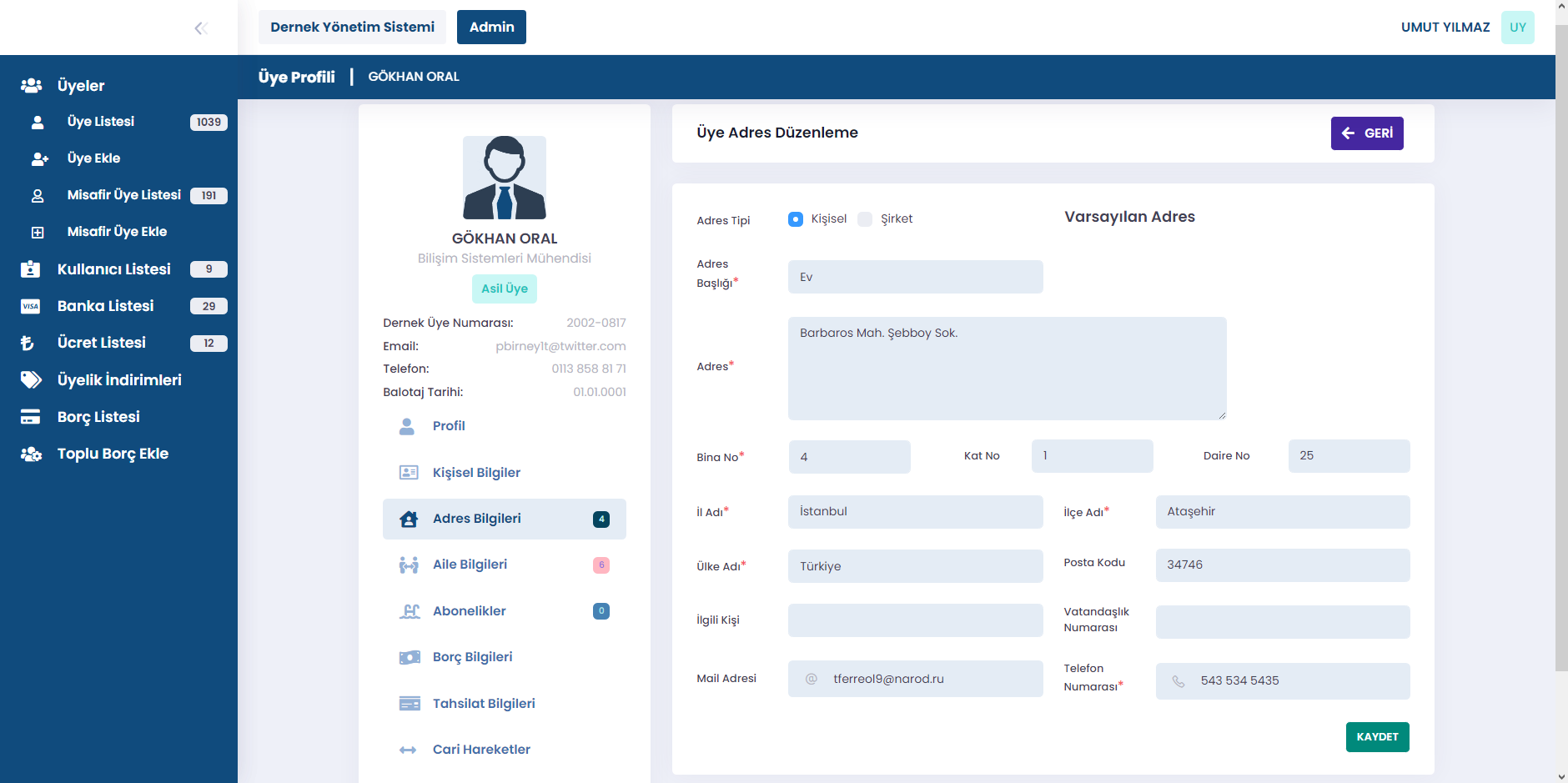Open the Borç Bilgileri tab
This screenshot has height=783, width=1568.
point(472,657)
